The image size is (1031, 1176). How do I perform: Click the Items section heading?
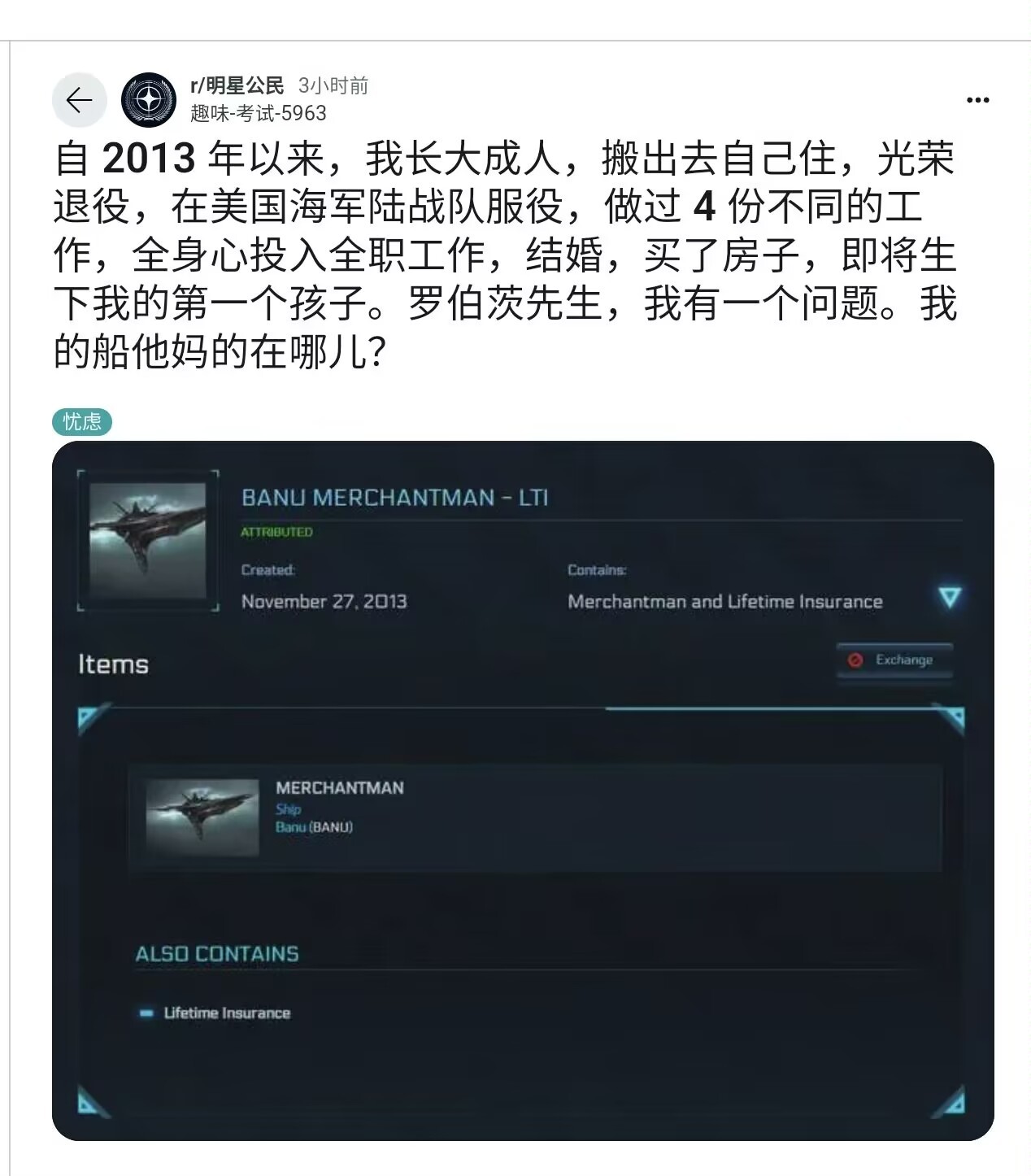(x=113, y=664)
